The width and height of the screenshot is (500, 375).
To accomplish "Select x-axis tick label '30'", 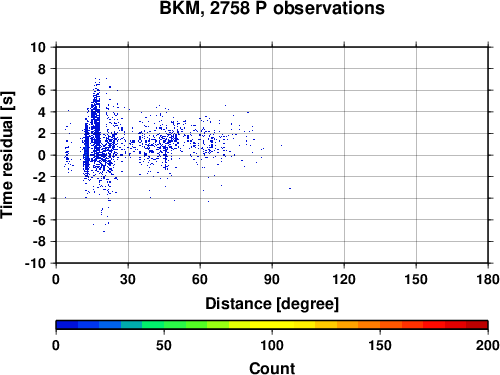I will click(x=128, y=279).
